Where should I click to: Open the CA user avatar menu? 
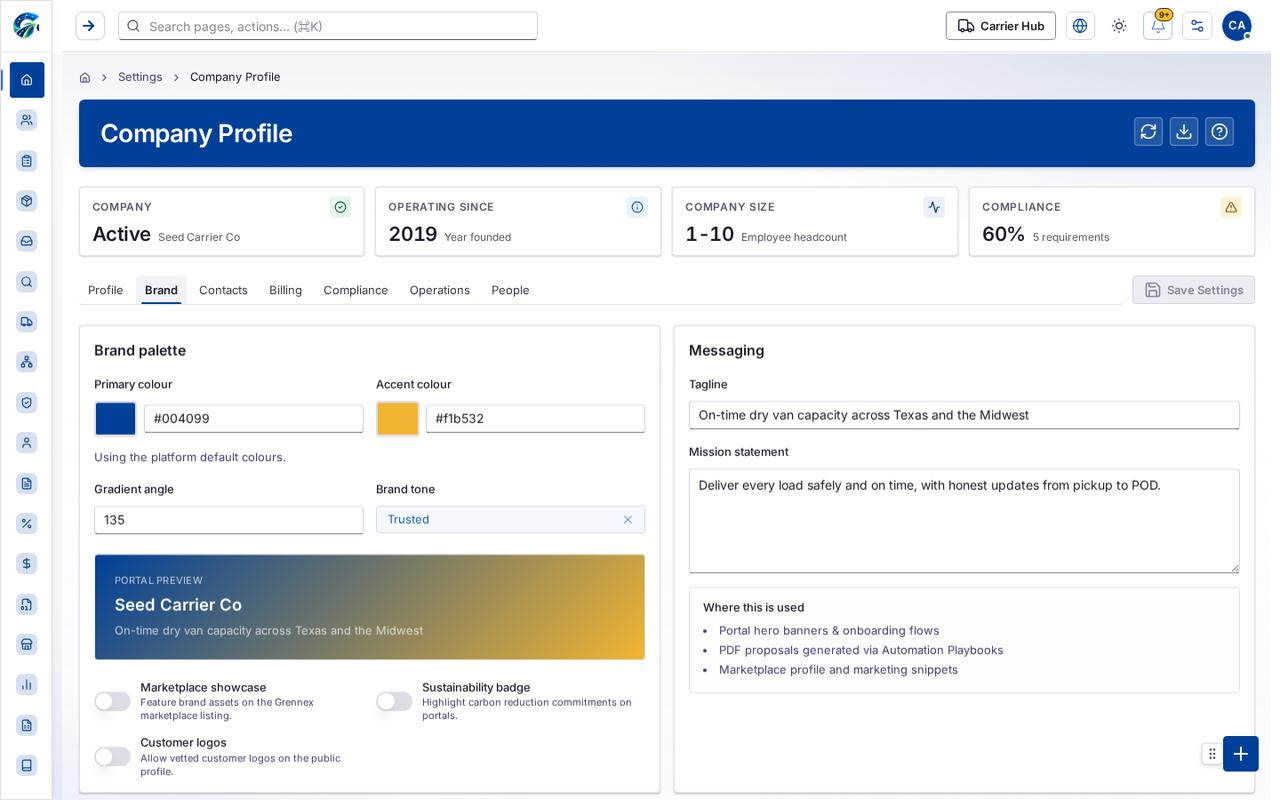(1236, 26)
